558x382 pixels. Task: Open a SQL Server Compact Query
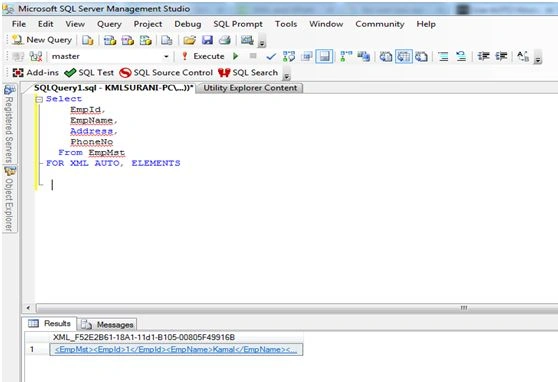(x=166, y=40)
